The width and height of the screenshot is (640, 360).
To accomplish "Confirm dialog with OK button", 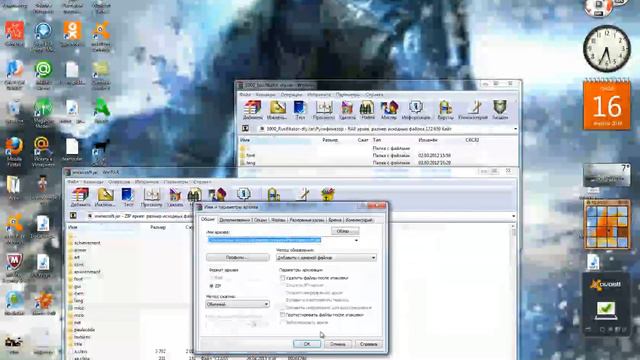I will 307,344.
